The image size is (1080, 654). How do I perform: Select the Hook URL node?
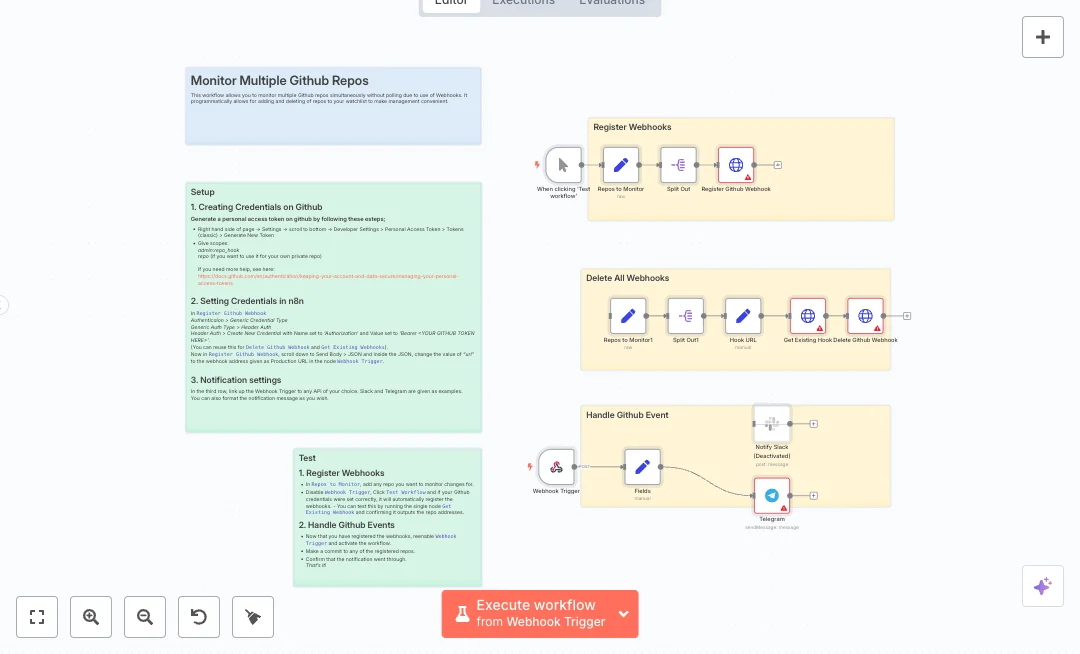(743, 316)
